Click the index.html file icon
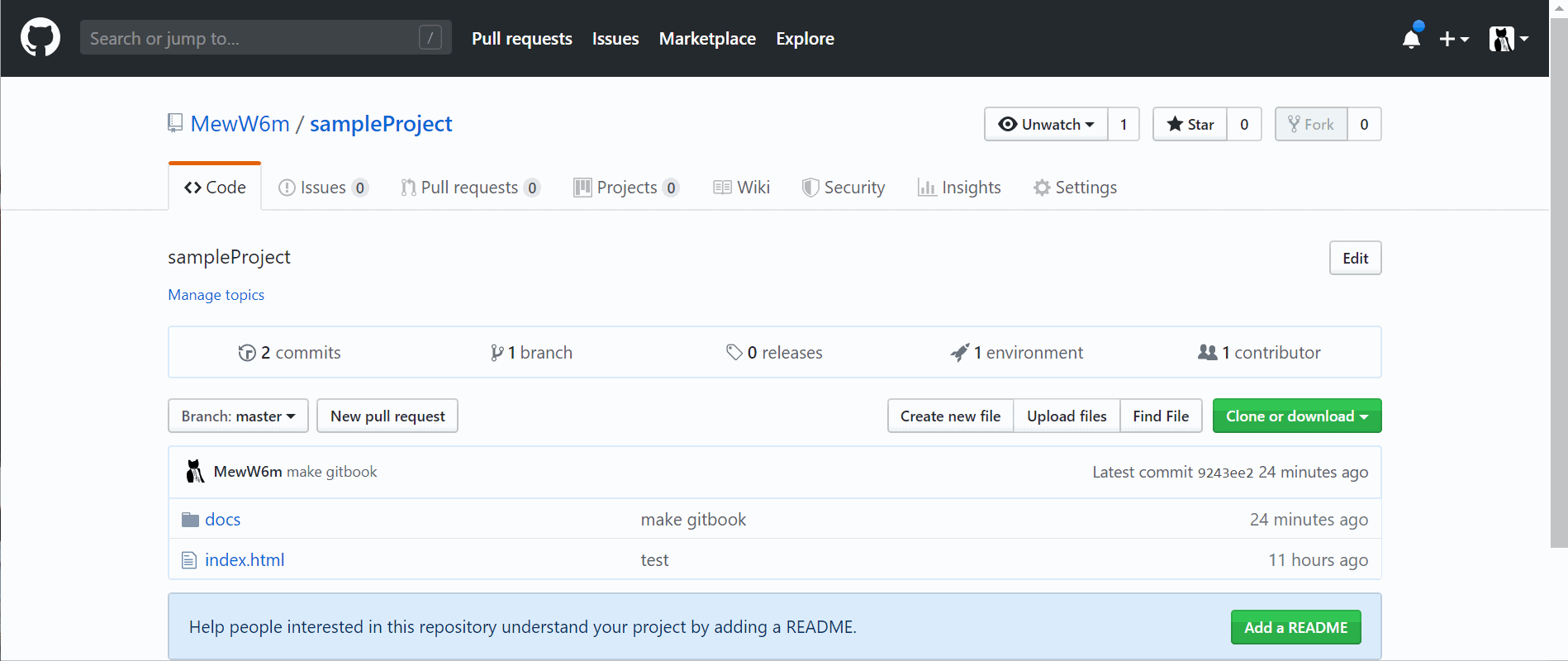The image size is (1568, 661). click(189, 560)
